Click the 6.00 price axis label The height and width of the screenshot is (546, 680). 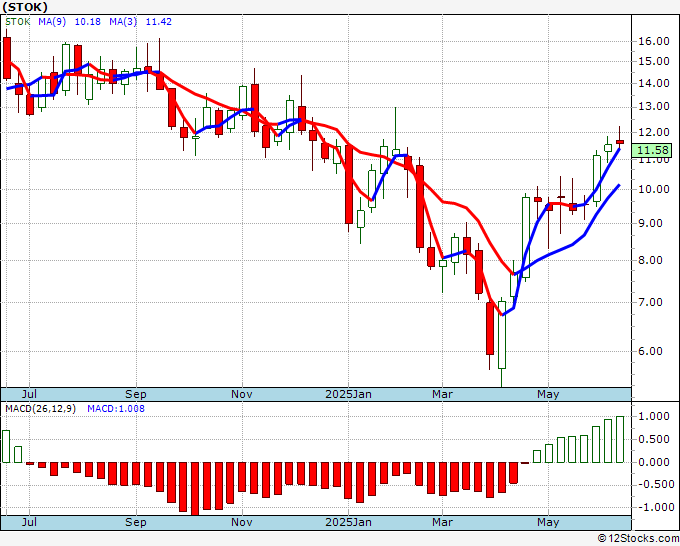651,351
